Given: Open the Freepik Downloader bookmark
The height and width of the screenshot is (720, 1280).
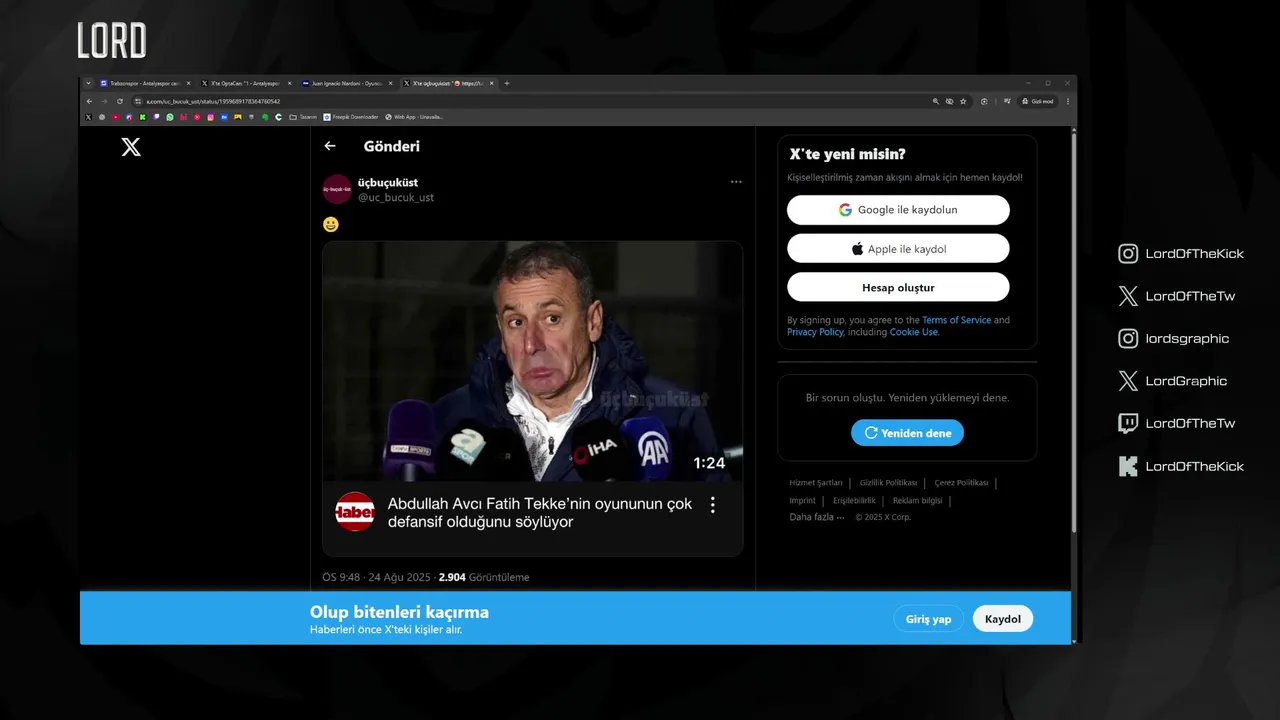Looking at the screenshot, I should (x=351, y=117).
